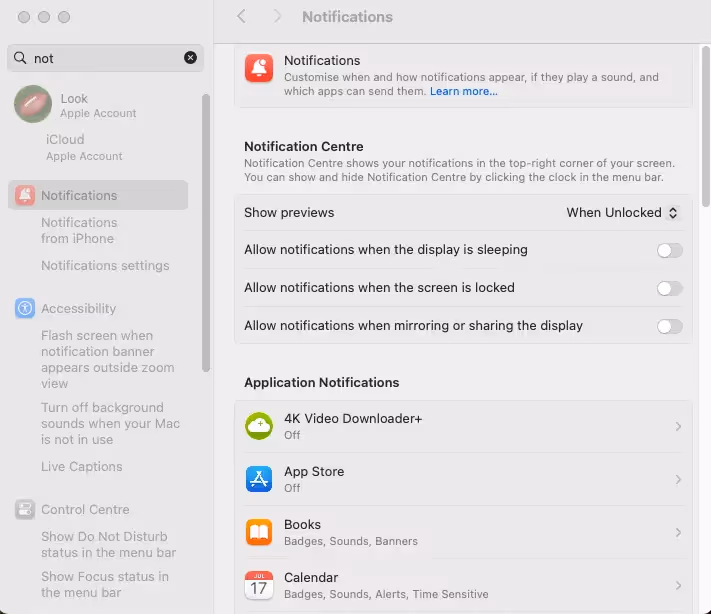The image size is (711, 614).
Task: Select Notifications settings search result
Action: 105,265
